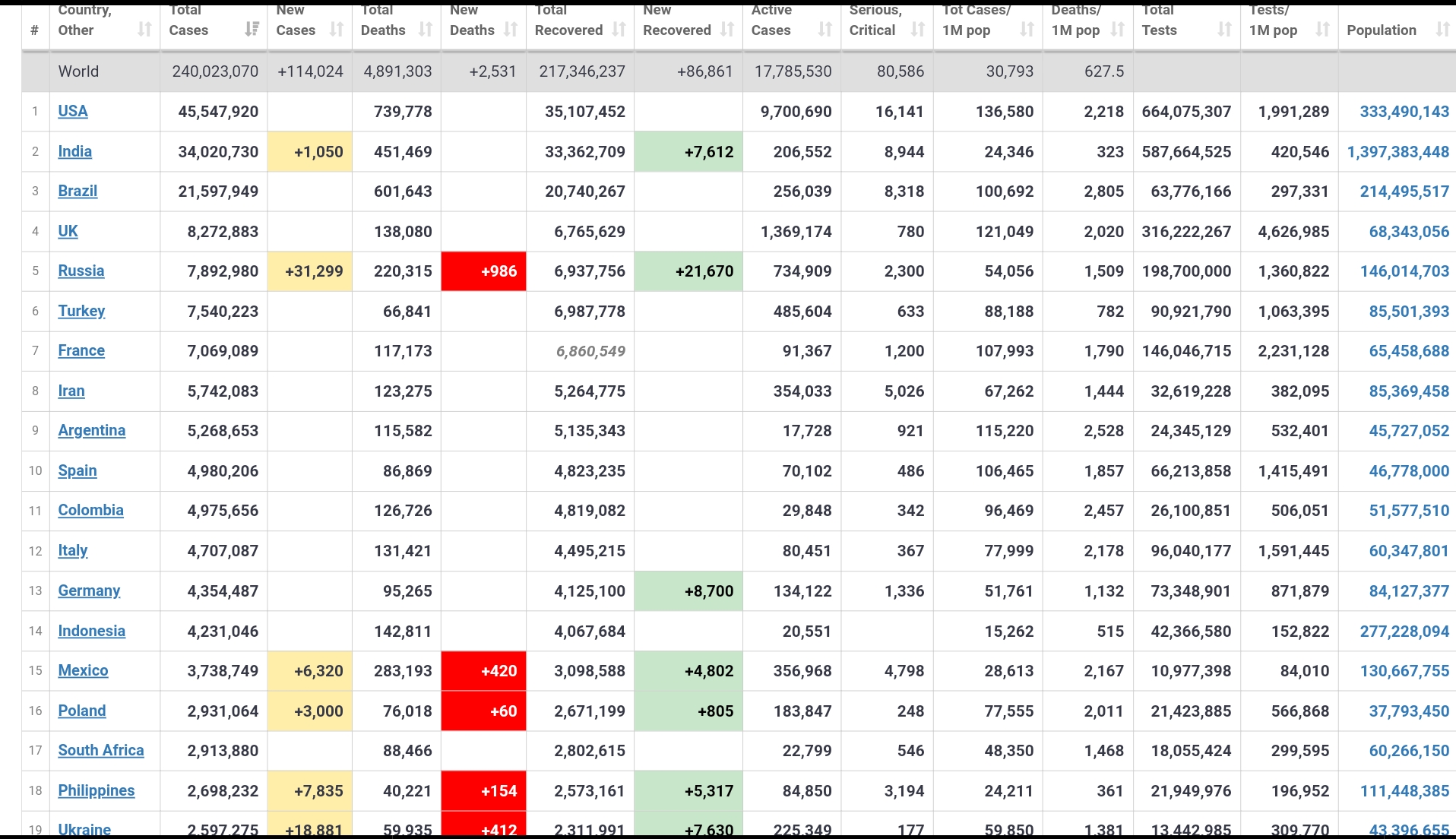Open India population link 1,397,383,448

click(x=1398, y=151)
